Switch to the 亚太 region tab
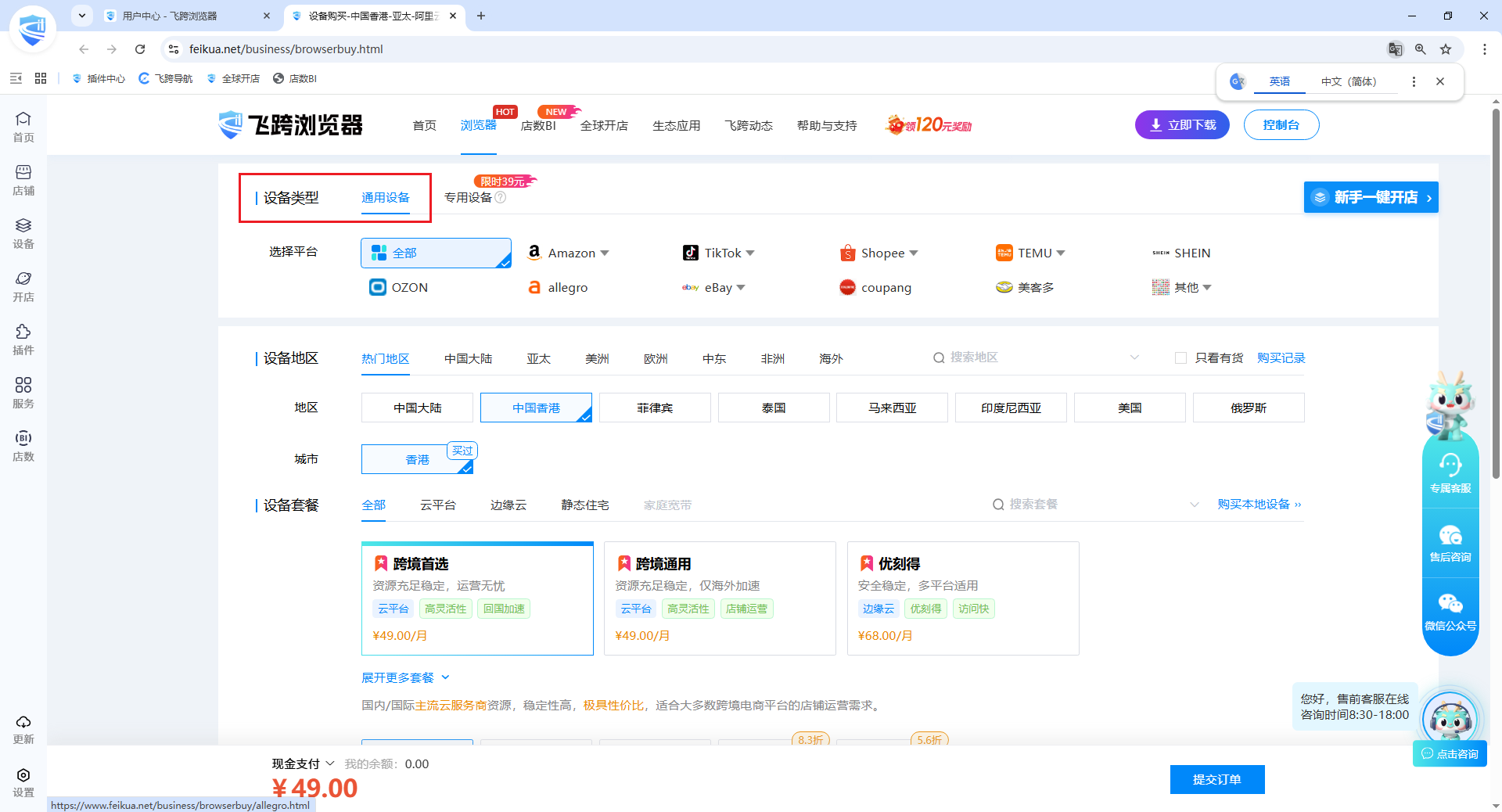 (538, 358)
